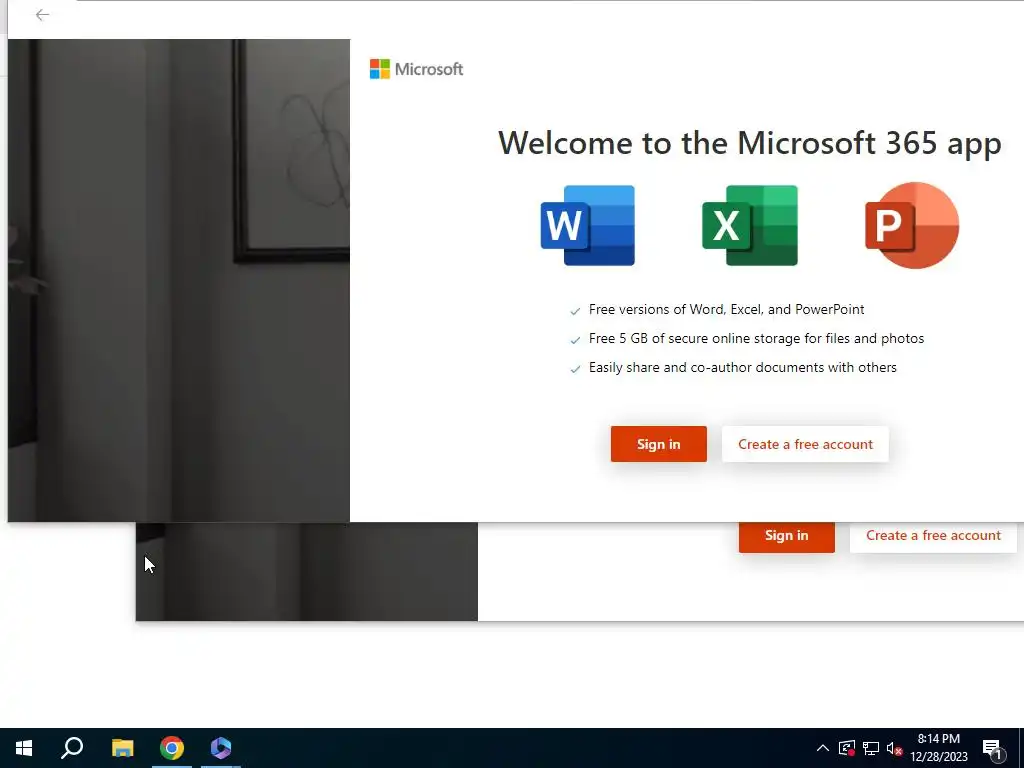Click 'Free 5 GB of secure online storage' text
This screenshot has width=1024, height=768.
[756, 338]
